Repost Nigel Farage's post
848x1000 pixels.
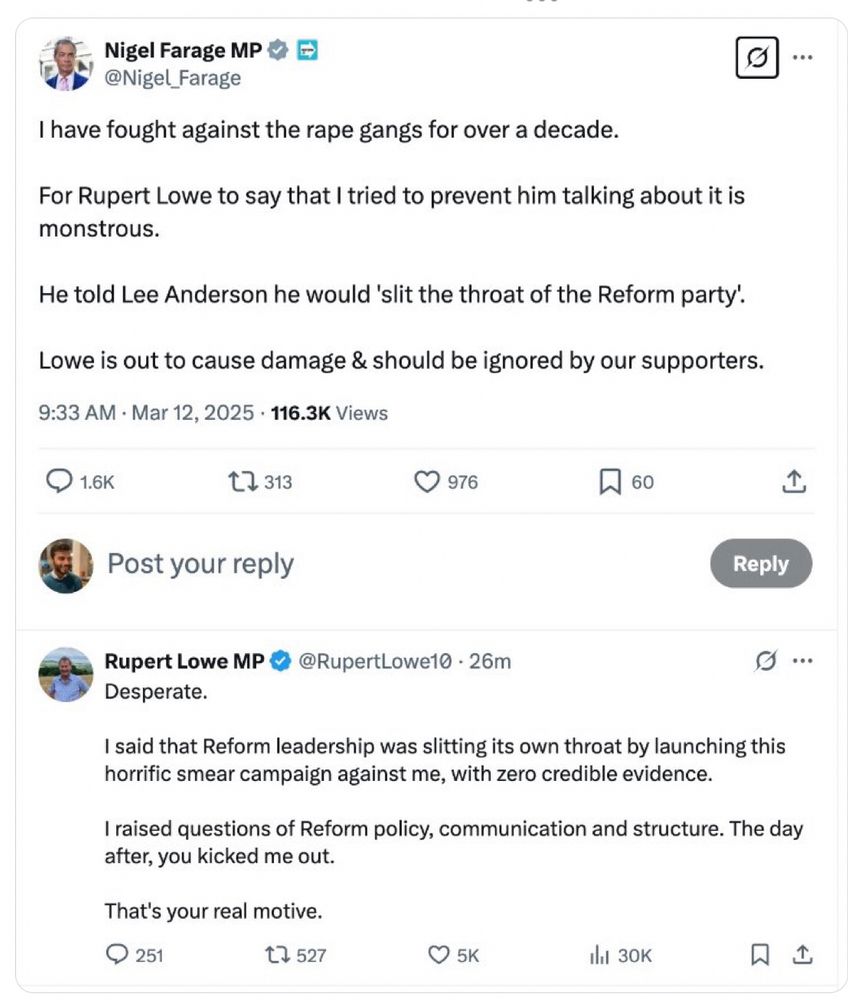243,482
